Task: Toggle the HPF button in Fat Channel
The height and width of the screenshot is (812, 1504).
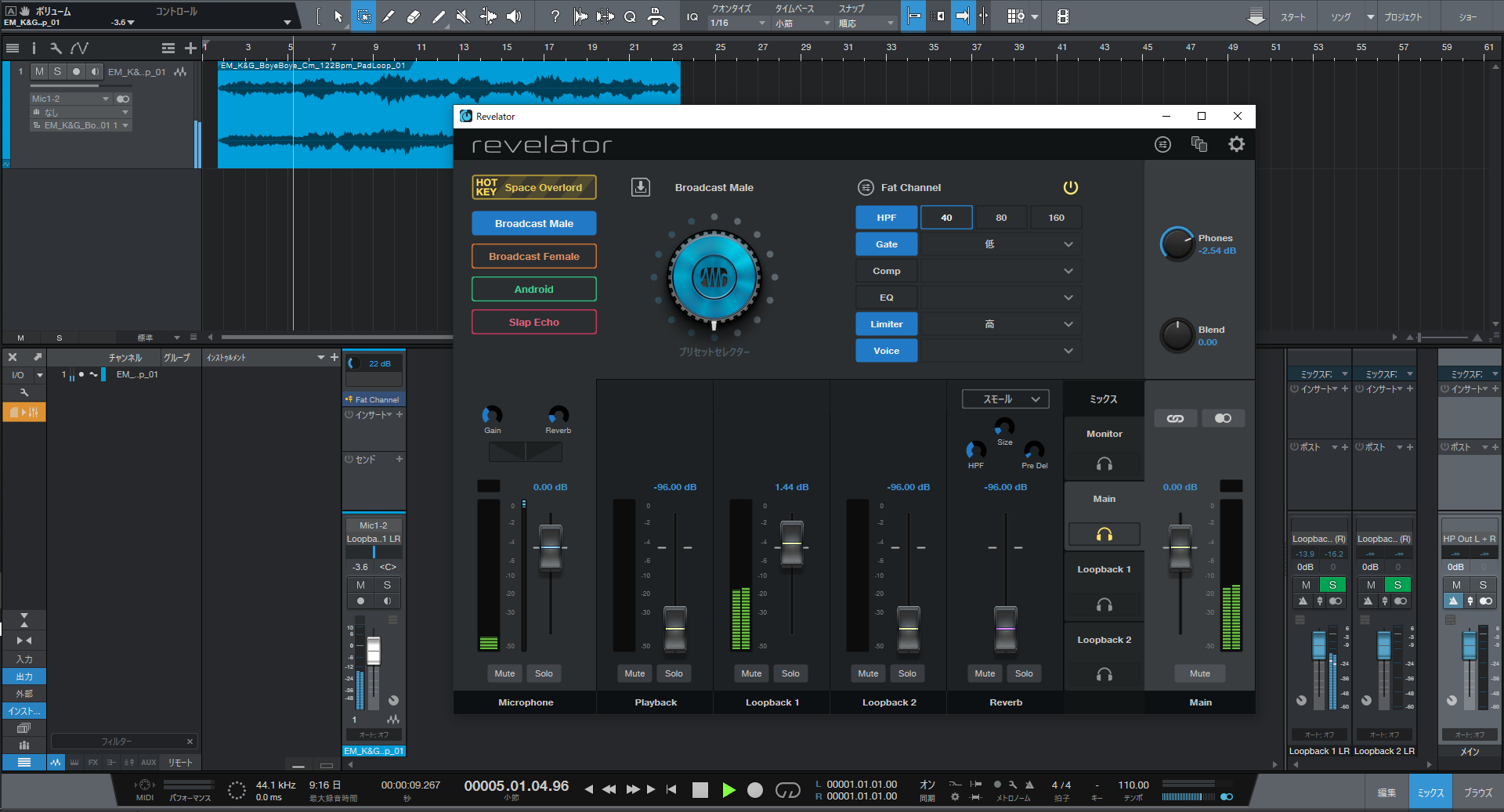Action: [x=887, y=218]
